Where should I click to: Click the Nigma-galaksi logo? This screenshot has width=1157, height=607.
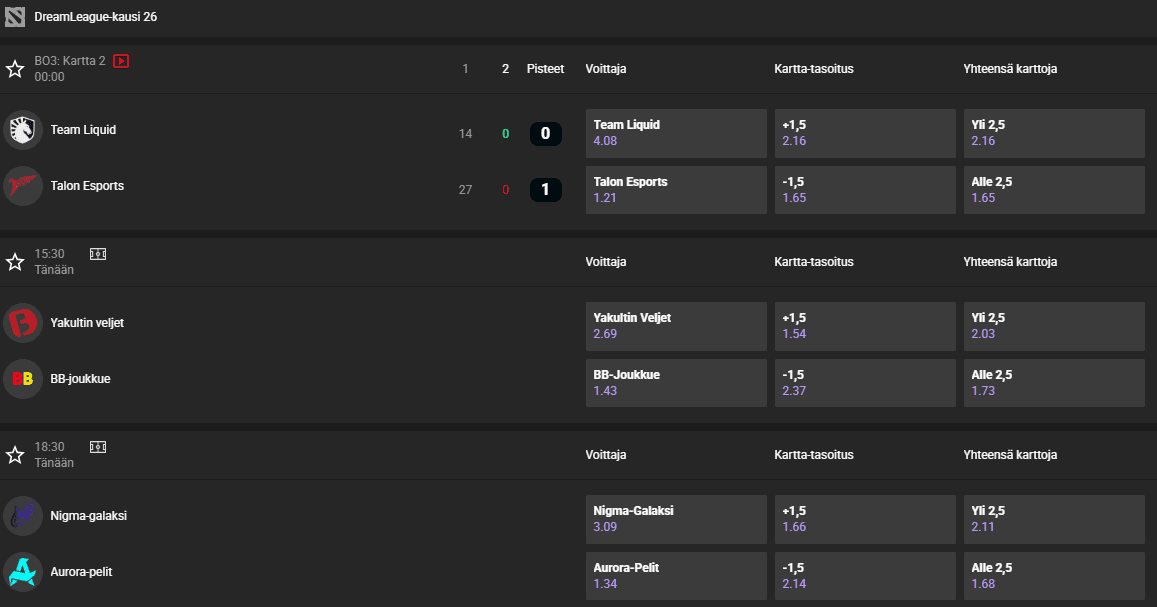[x=23, y=516]
